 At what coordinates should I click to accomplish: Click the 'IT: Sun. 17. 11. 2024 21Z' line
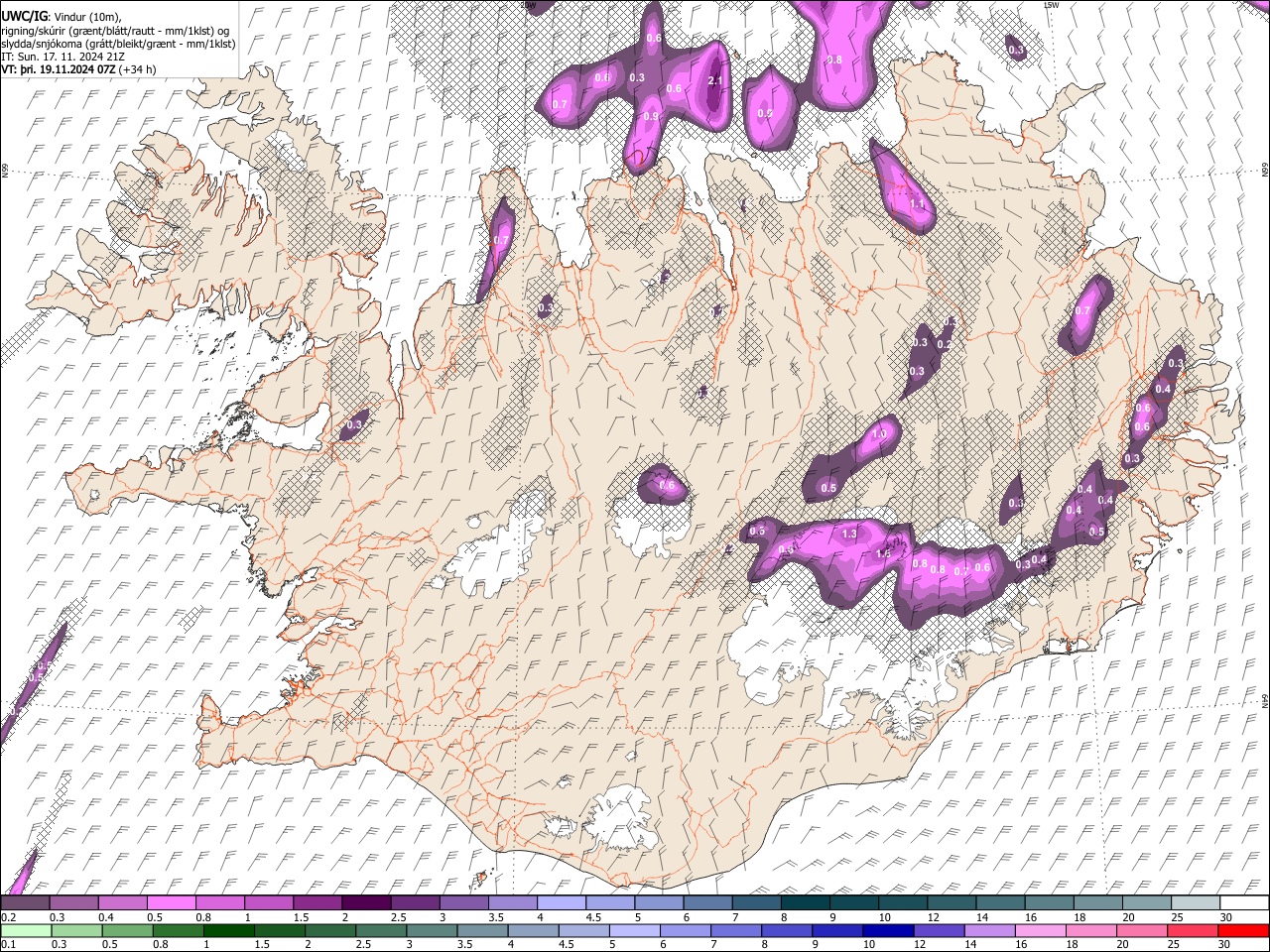pos(63,57)
